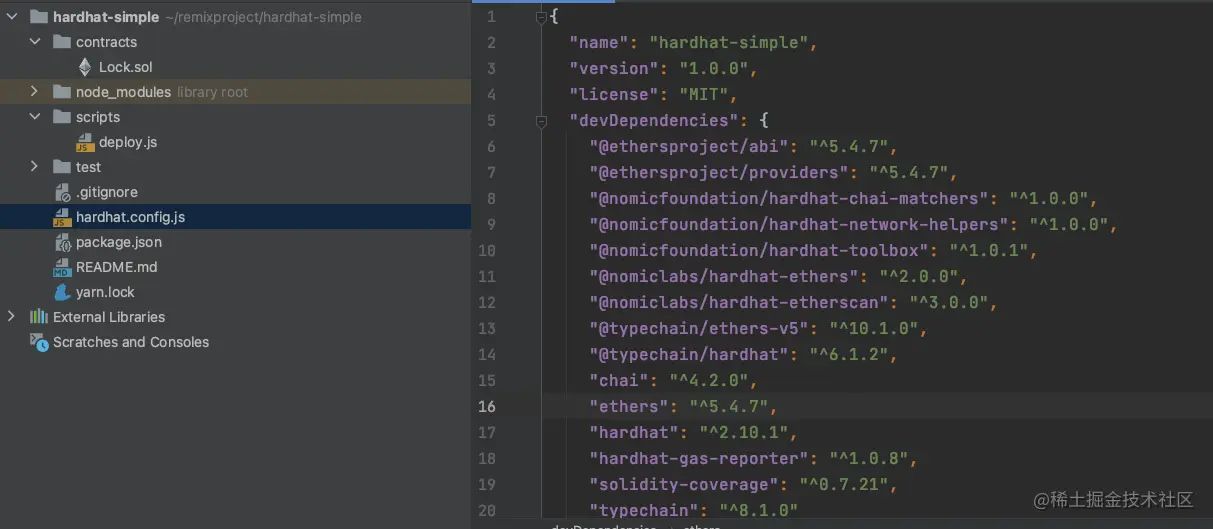Click the hardhat-simple project folder icon
Image resolution: width=1213 pixels, height=529 pixels.
click(x=39, y=17)
